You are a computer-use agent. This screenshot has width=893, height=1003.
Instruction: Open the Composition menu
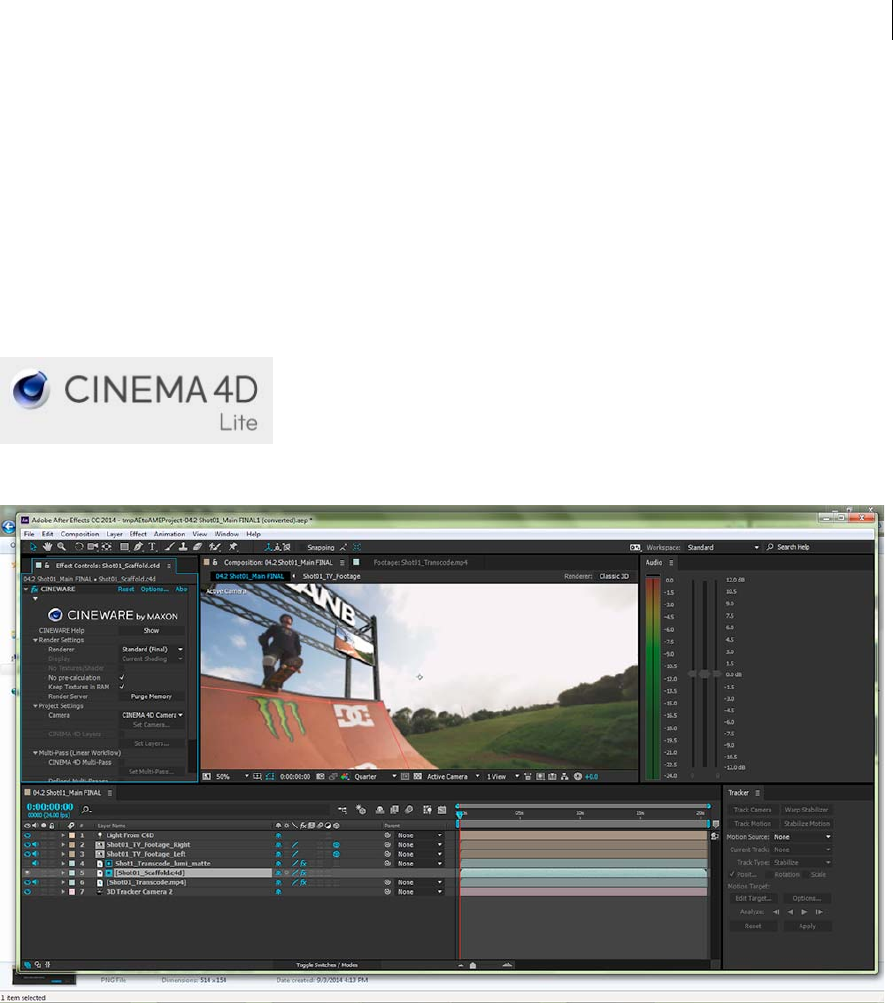[x=80, y=534]
